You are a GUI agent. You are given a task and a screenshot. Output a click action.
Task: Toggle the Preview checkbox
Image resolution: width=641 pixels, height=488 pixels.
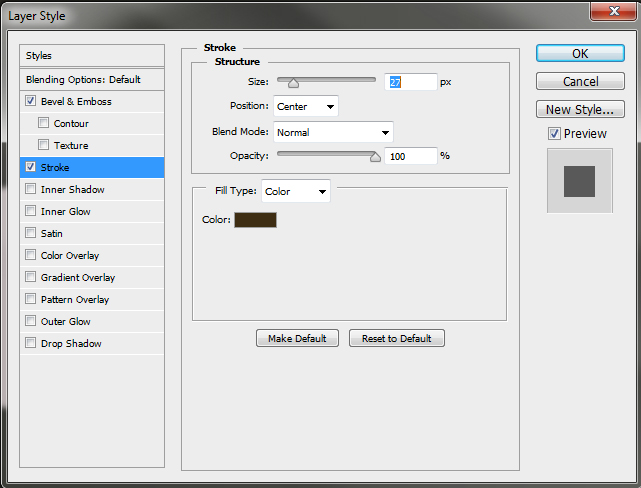coord(554,134)
